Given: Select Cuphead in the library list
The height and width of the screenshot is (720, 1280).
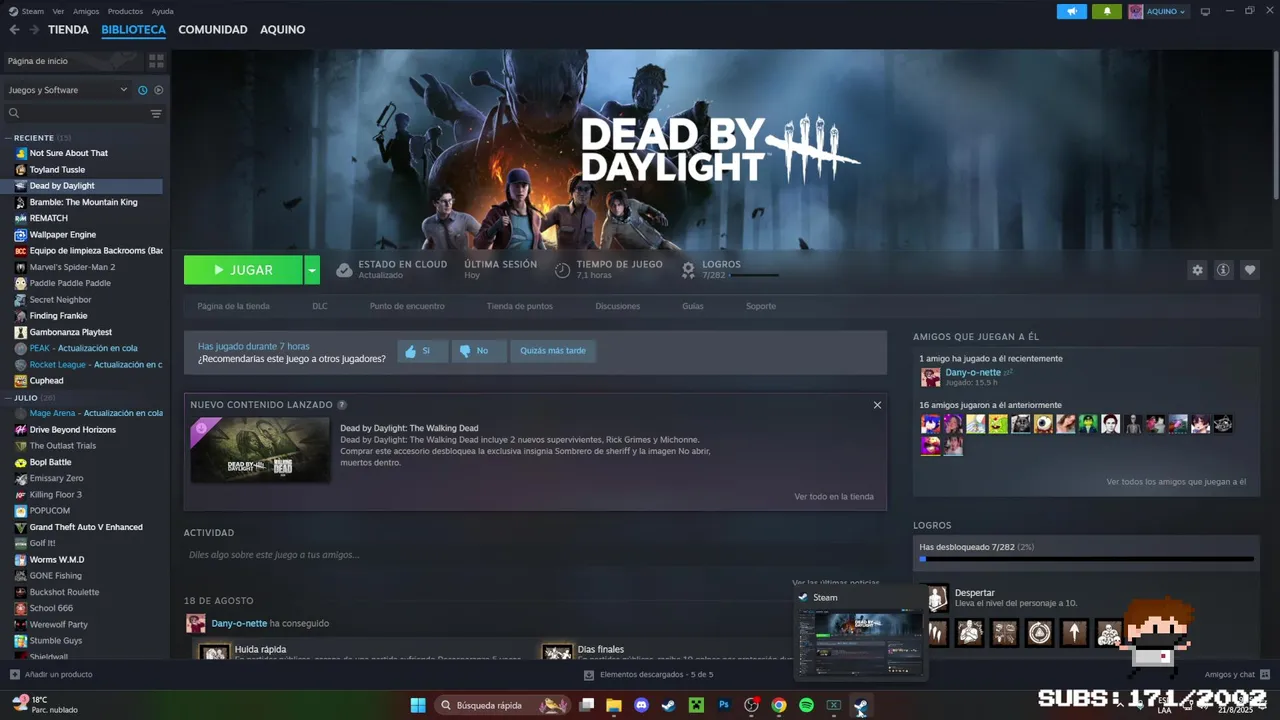Looking at the screenshot, I should (46, 381).
